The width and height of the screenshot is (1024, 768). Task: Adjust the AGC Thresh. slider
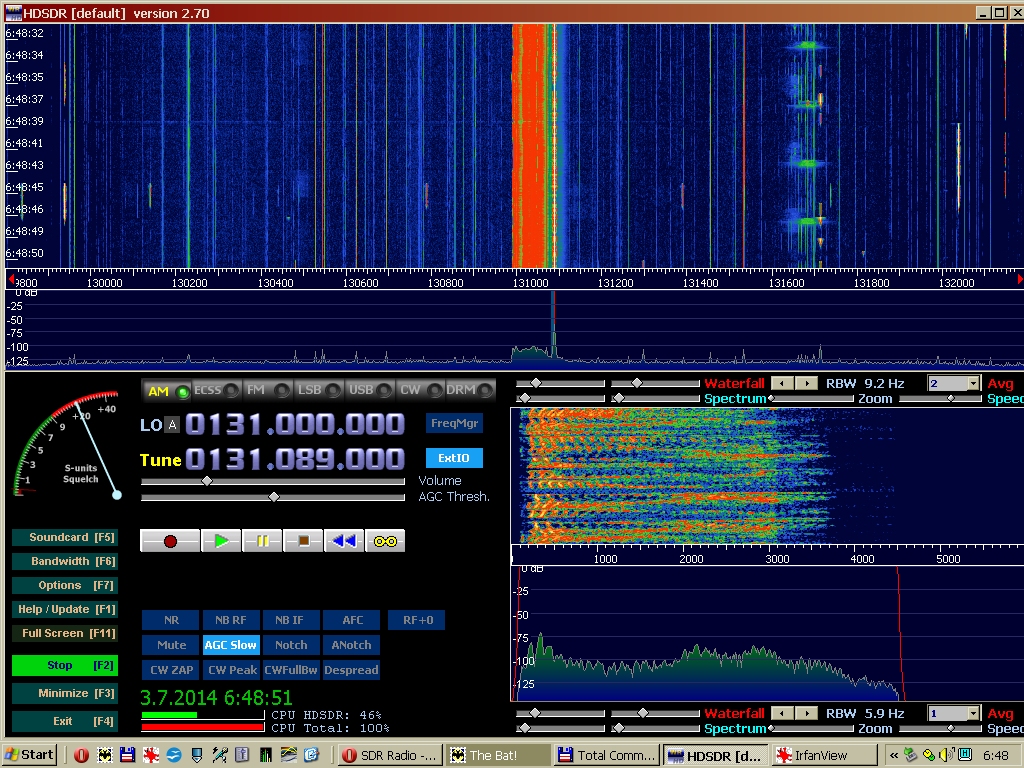pyautogui.click(x=274, y=497)
